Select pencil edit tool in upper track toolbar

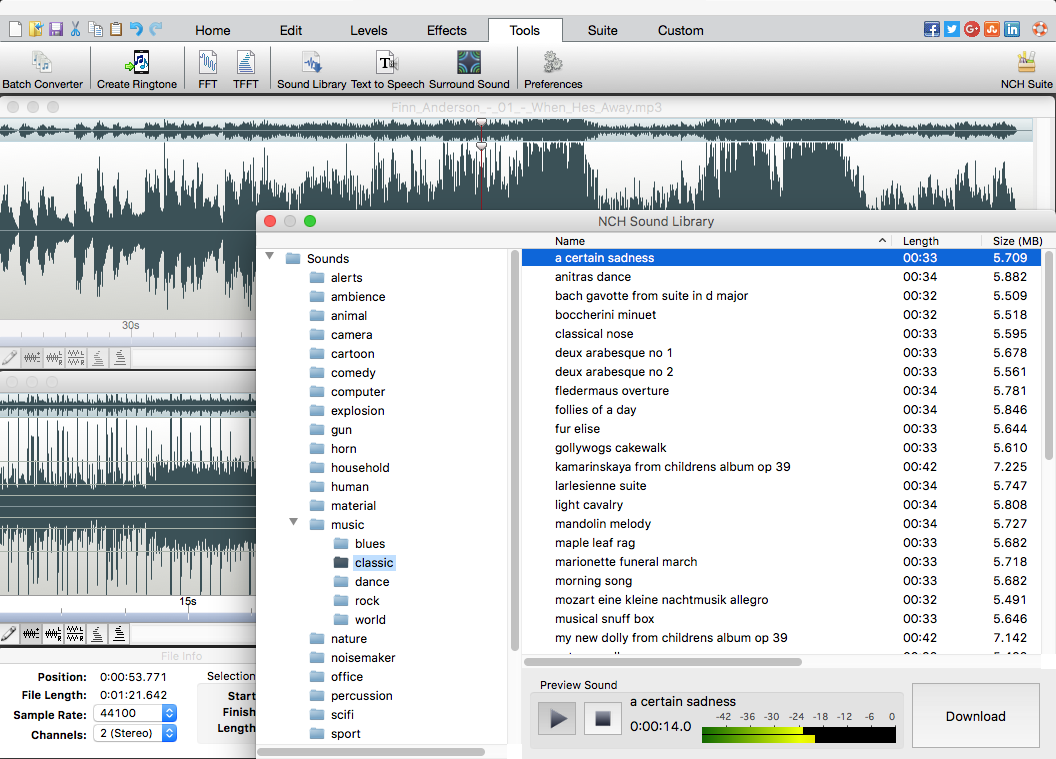click(9, 357)
